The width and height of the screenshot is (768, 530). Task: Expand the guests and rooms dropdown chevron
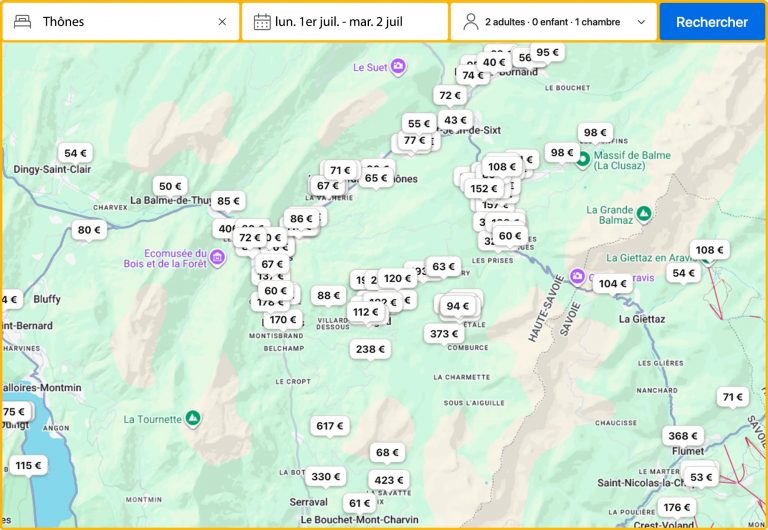(x=641, y=22)
